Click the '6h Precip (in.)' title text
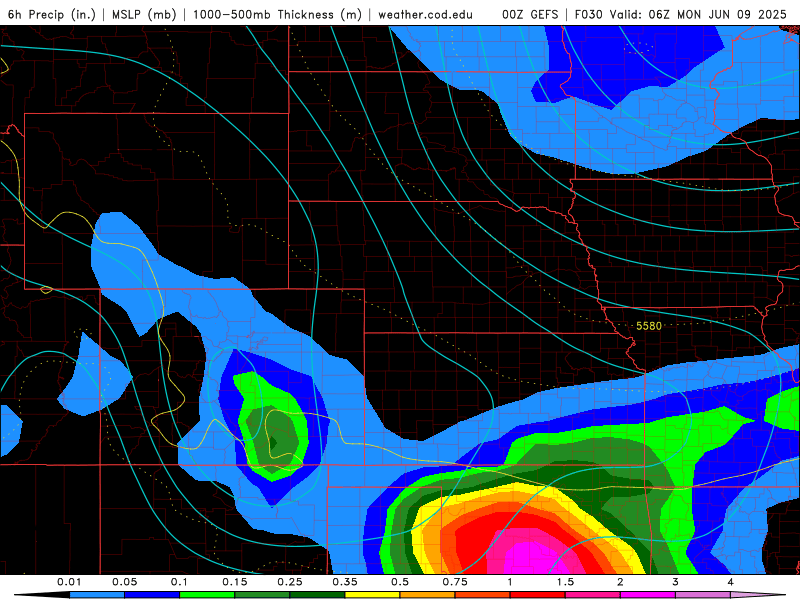Screen dimensions: 800x600 click(x=52, y=14)
